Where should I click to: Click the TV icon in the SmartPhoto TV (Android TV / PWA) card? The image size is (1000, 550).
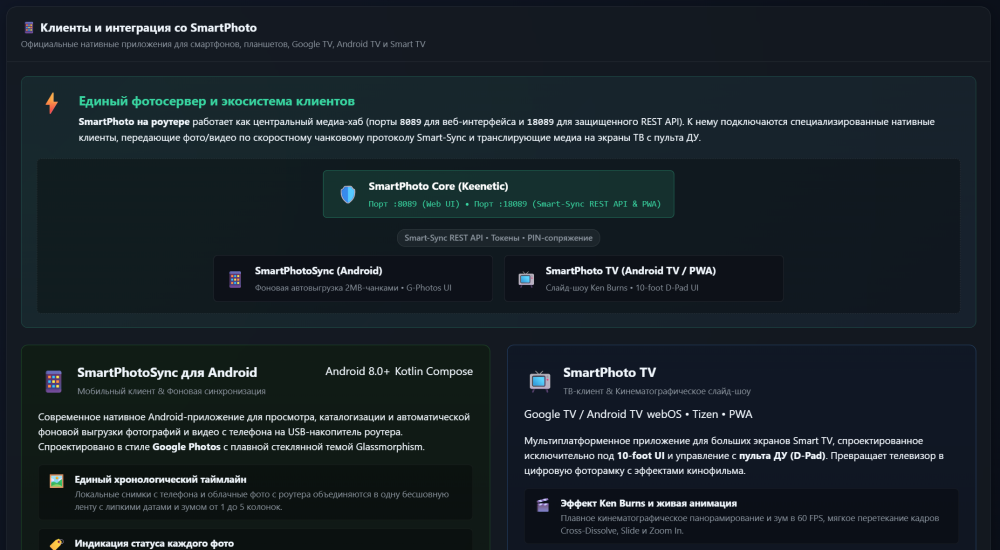pyautogui.click(x=526, y=279)
